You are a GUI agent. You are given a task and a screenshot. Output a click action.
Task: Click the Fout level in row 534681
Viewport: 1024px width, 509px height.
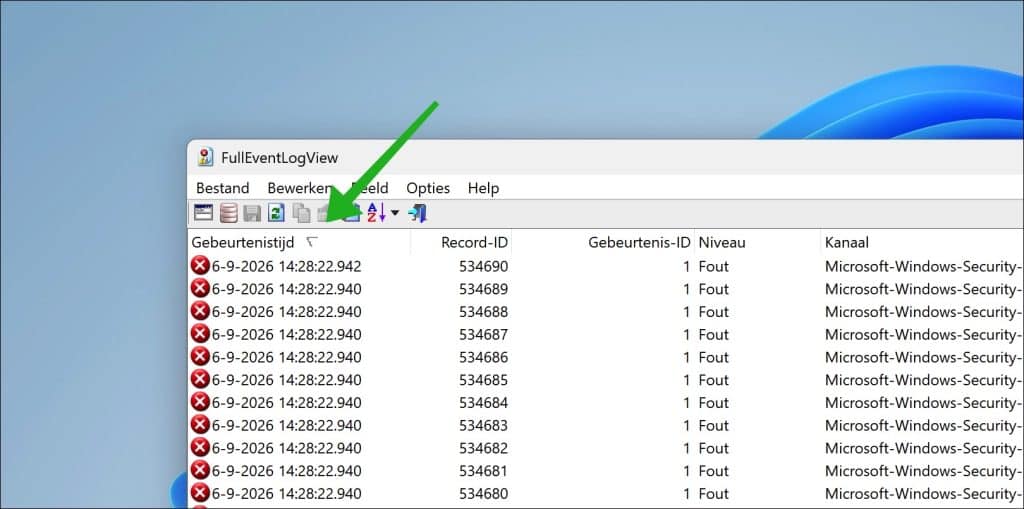[713, 470]
